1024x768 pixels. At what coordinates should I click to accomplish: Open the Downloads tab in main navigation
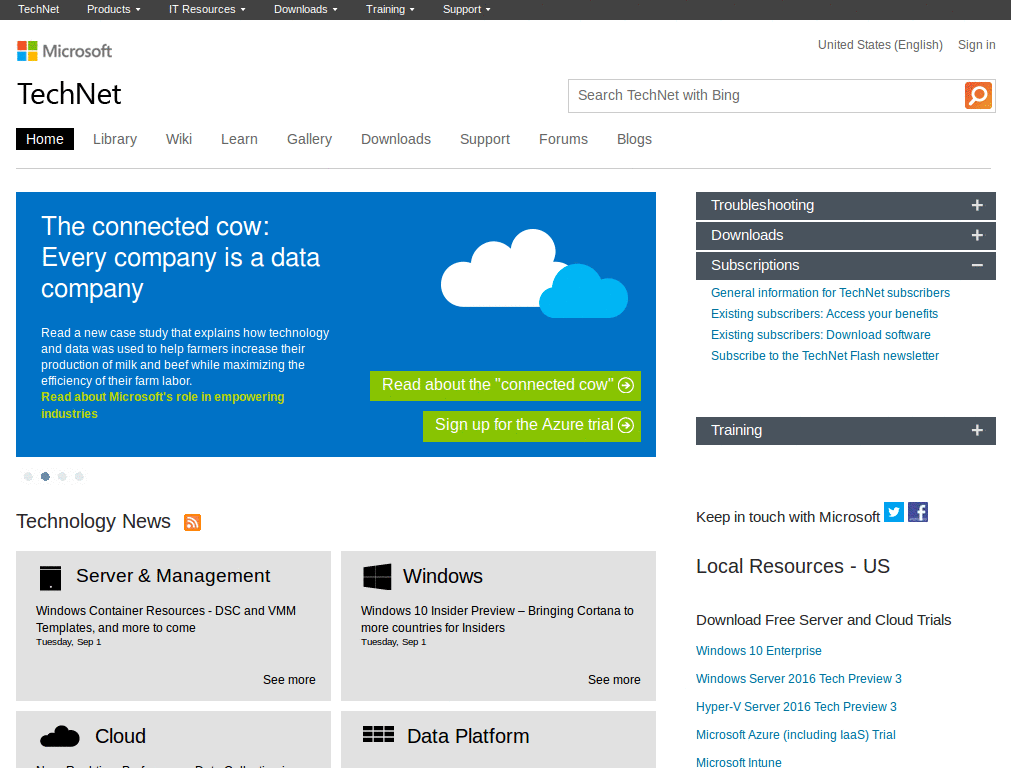[x=396, y=139]
